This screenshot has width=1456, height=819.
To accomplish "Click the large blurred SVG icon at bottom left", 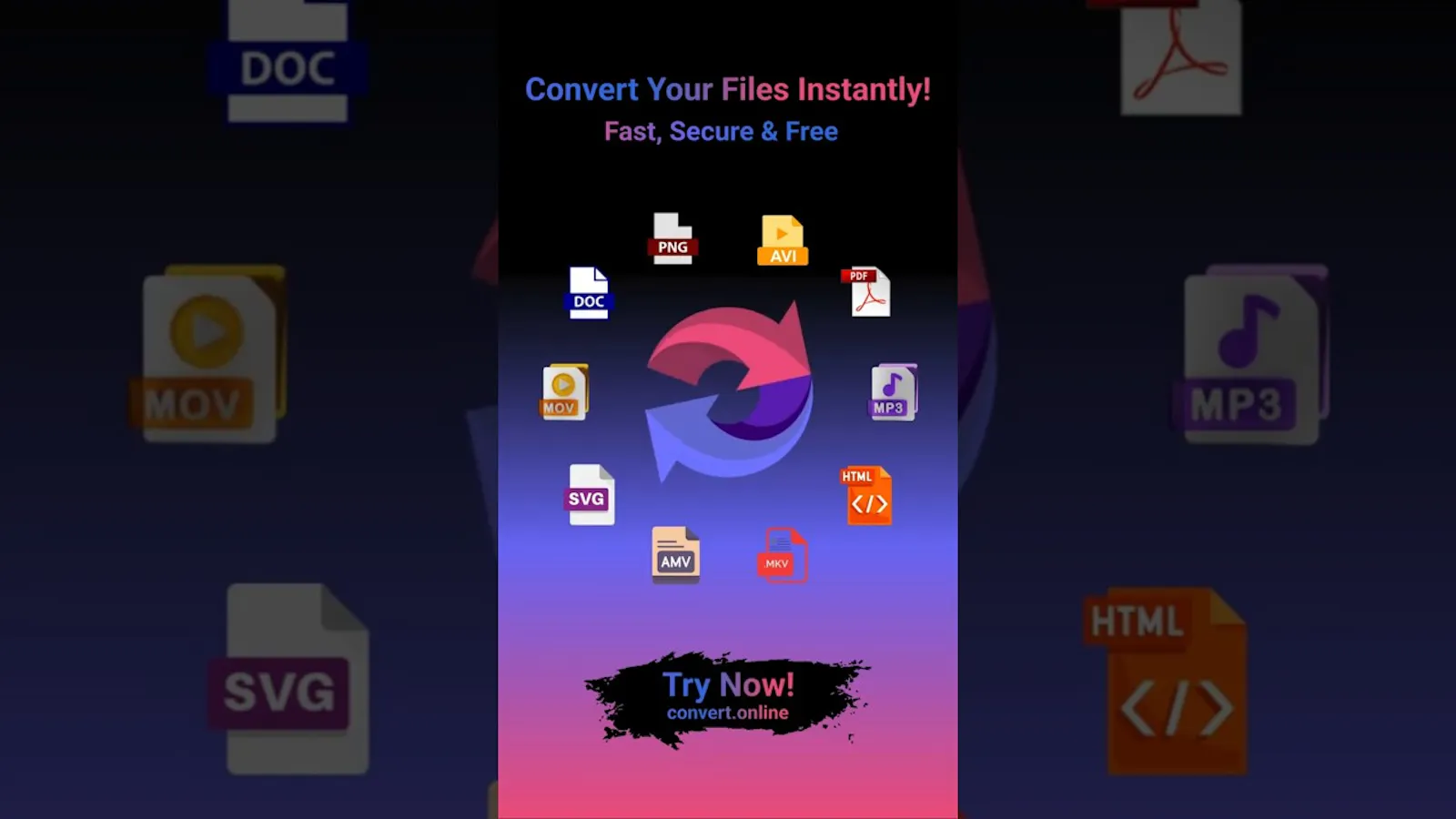I will (289, 679).
